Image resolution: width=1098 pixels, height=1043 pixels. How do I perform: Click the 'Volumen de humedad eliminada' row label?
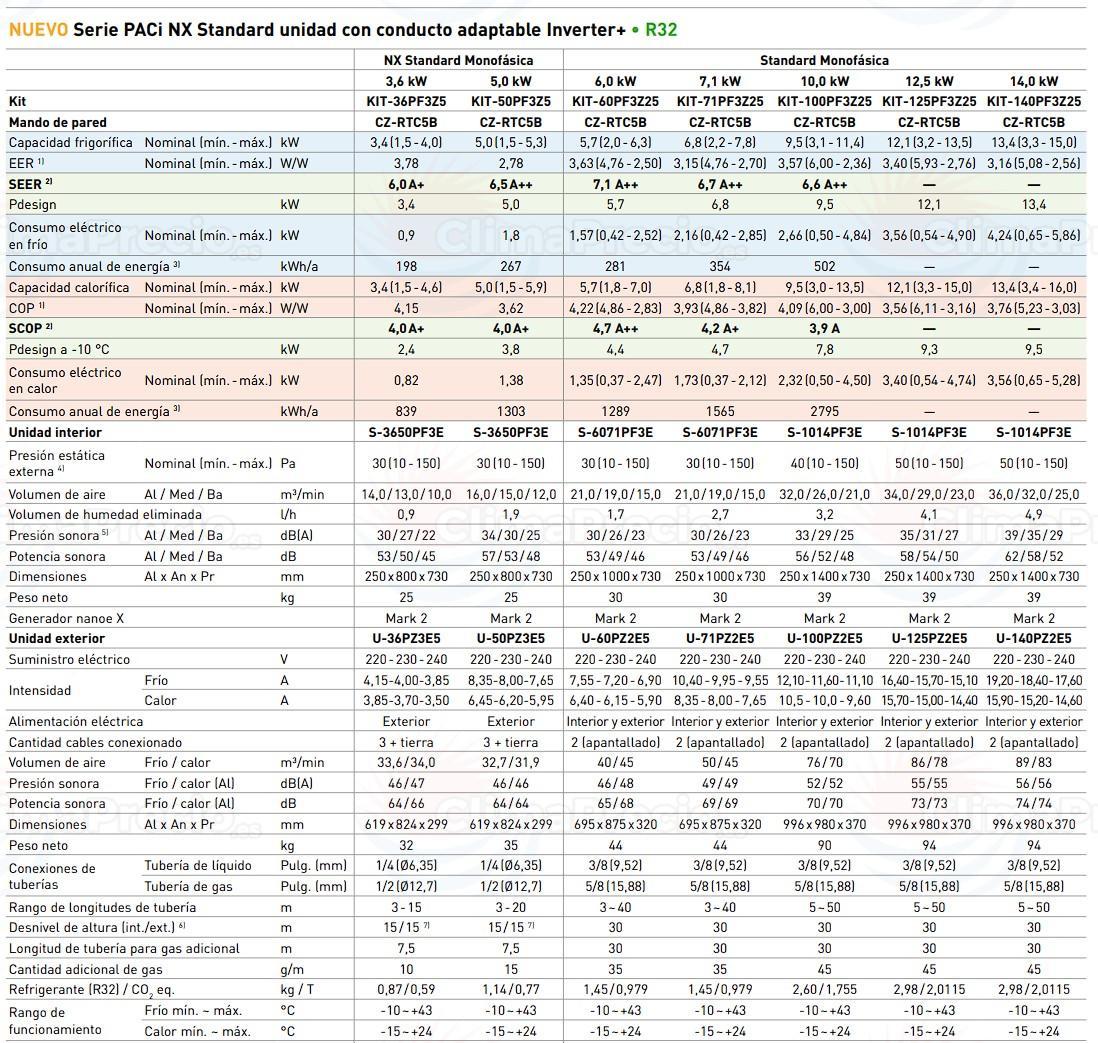click(x=105, y=515)
